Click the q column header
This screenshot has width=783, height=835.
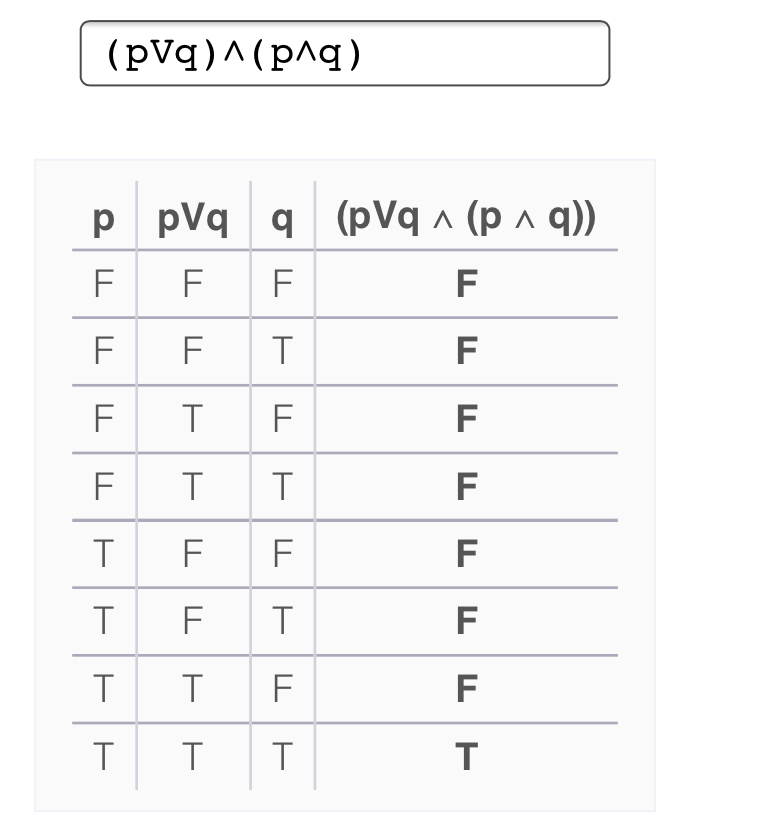tap(282, 218)
